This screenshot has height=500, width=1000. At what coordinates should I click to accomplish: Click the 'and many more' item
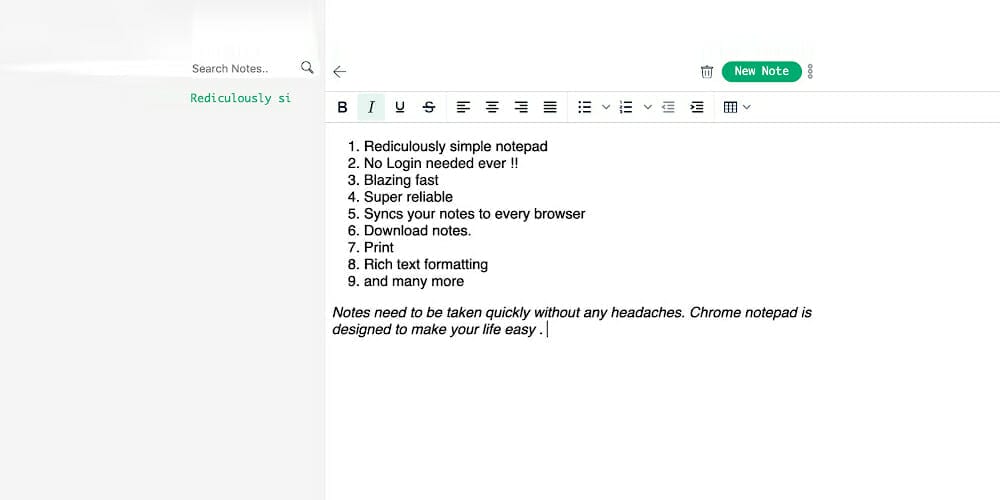click(x=414, y=281)
